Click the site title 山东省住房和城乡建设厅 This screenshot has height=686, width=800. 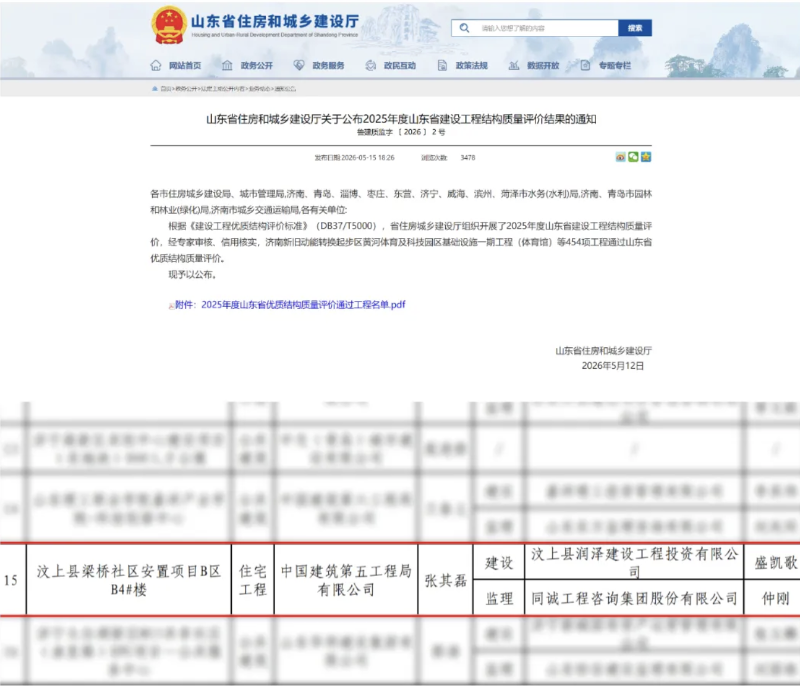275,21
